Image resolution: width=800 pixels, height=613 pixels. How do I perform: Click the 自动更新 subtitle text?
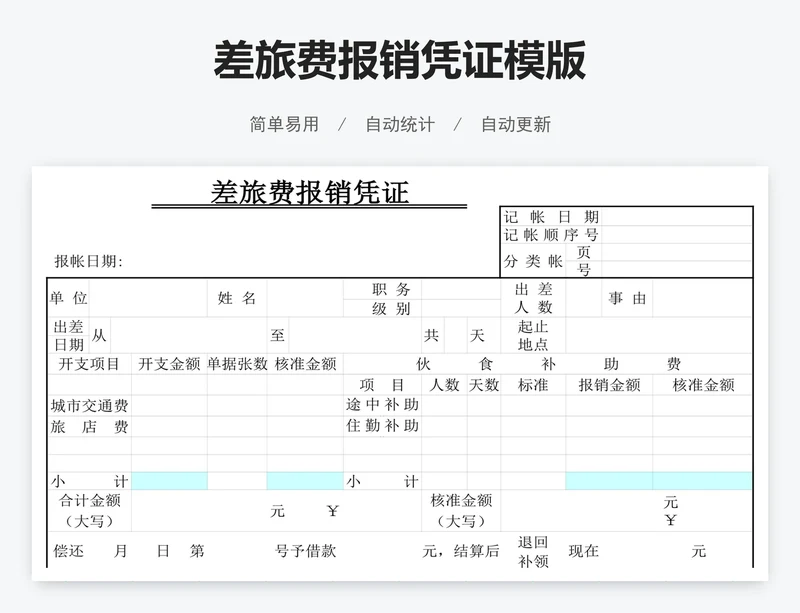tap(516, 124)
